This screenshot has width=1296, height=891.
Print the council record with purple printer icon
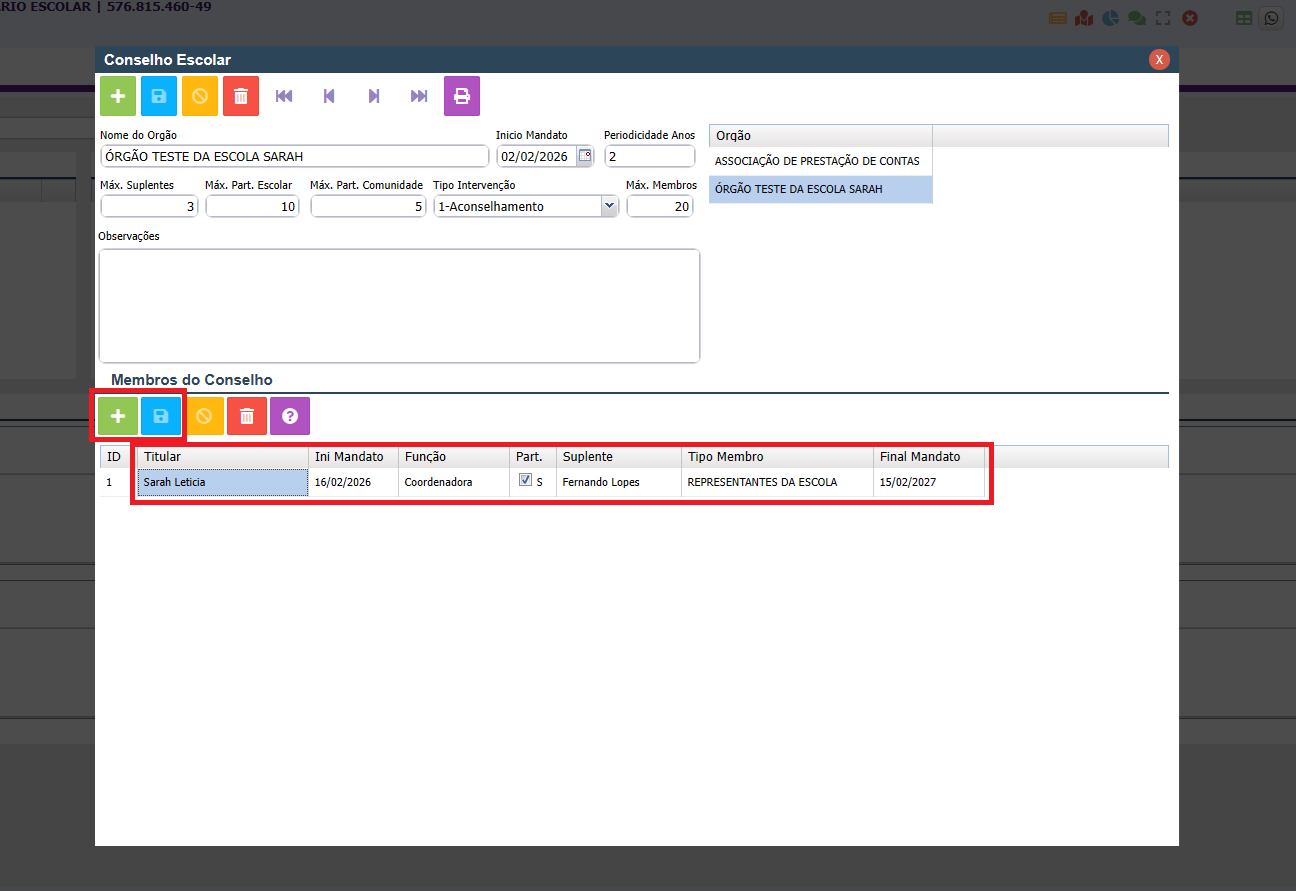tap(461, 96)
